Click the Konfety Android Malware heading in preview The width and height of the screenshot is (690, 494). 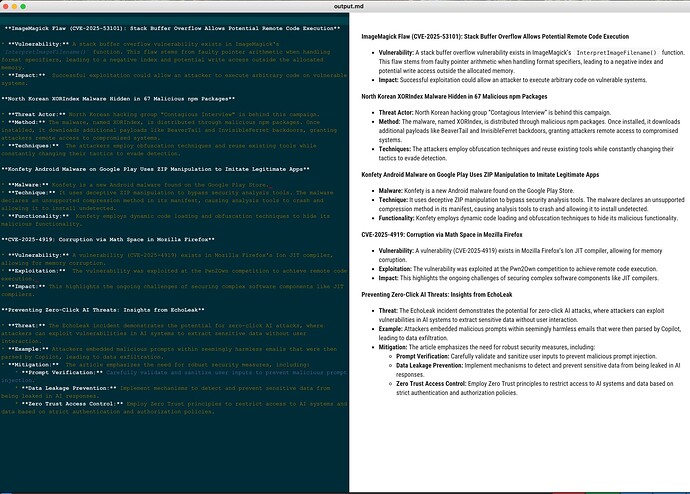coord(480,175)
